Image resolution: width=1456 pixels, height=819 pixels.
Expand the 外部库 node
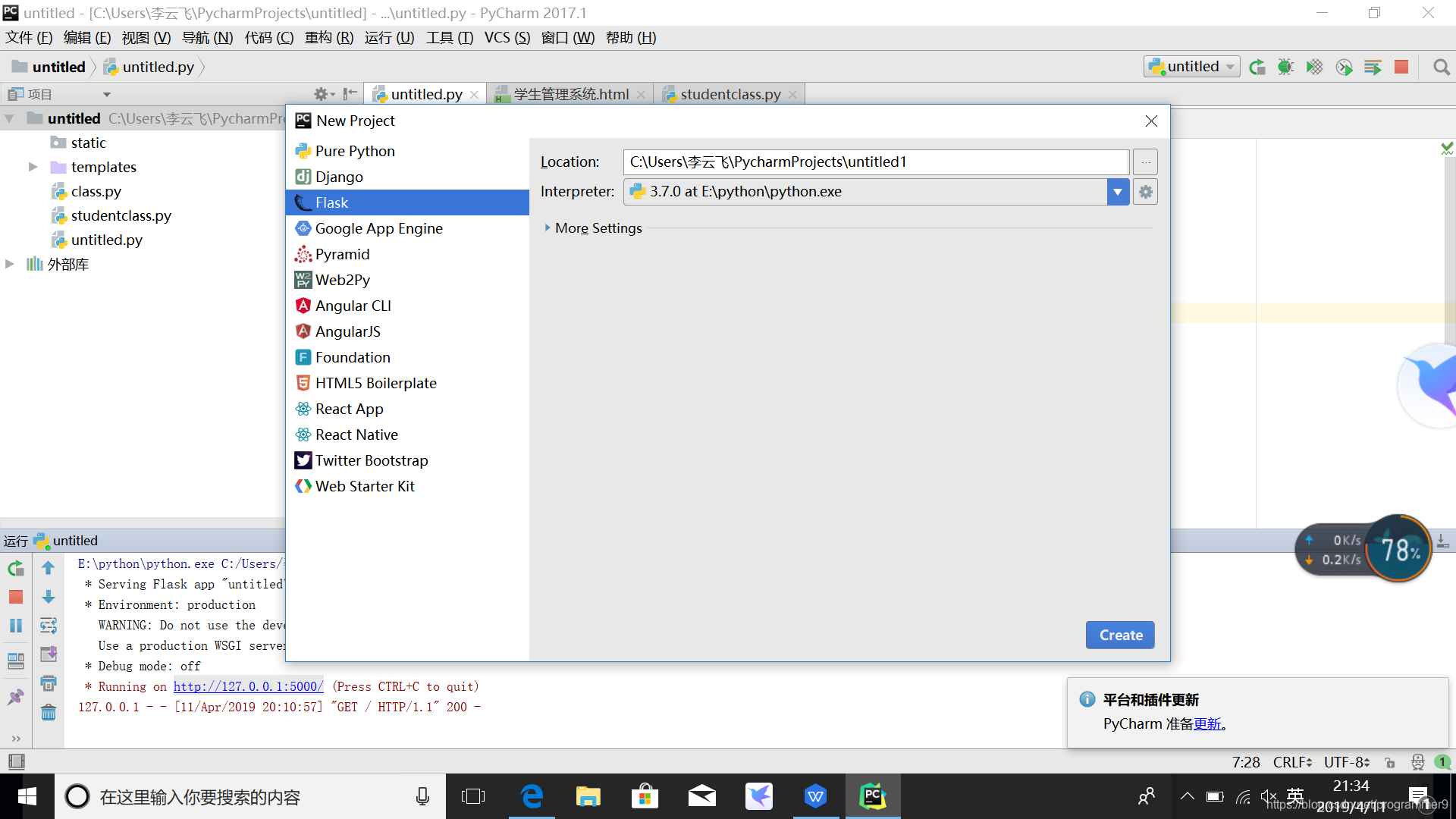[10, 264]
